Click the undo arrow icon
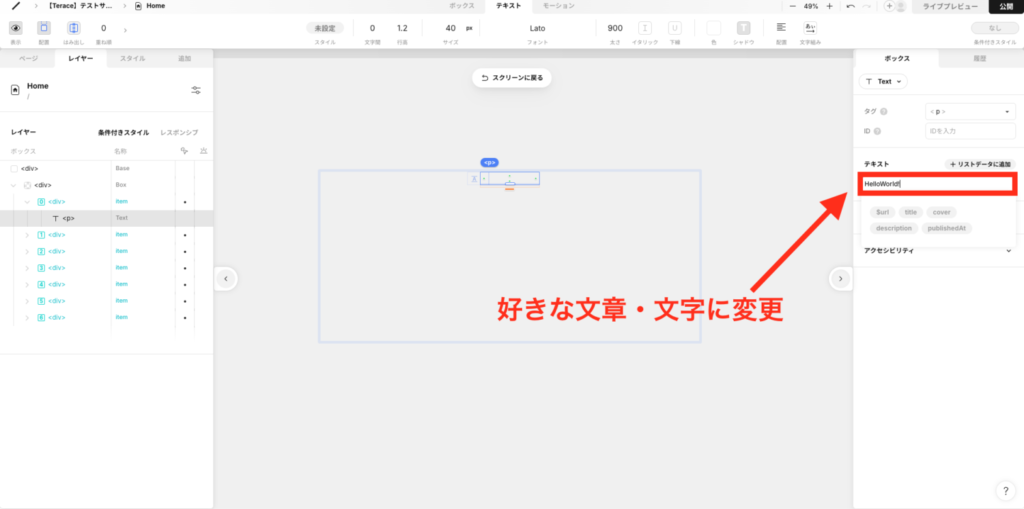The height and width of the screenshot is (509, 1024). point(850,6)
